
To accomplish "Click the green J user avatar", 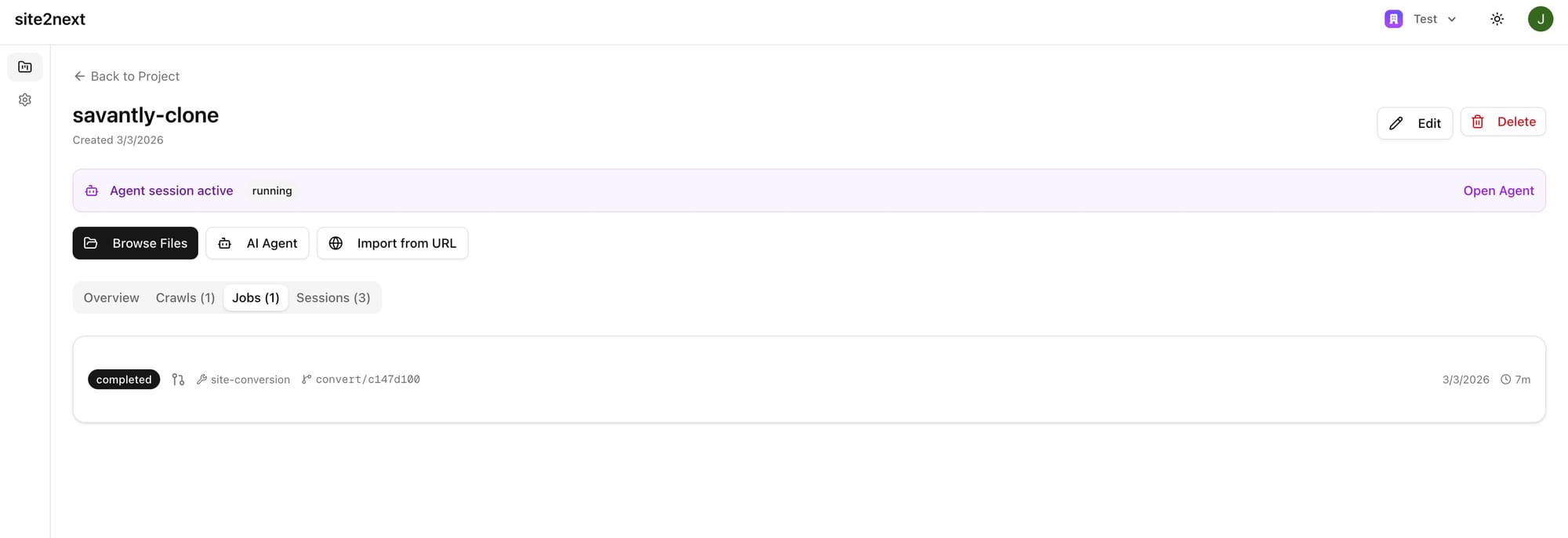I will point(1540,20).
